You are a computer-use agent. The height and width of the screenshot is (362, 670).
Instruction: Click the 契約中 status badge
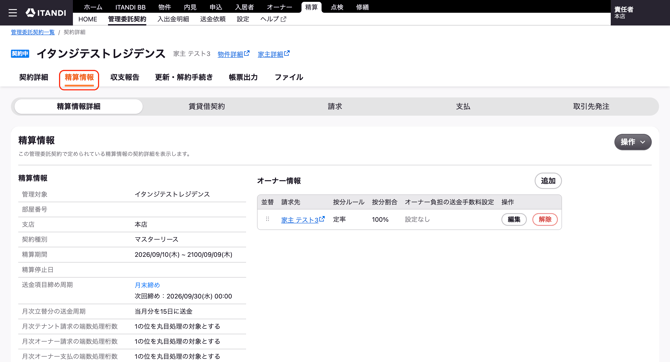[20, 54]
